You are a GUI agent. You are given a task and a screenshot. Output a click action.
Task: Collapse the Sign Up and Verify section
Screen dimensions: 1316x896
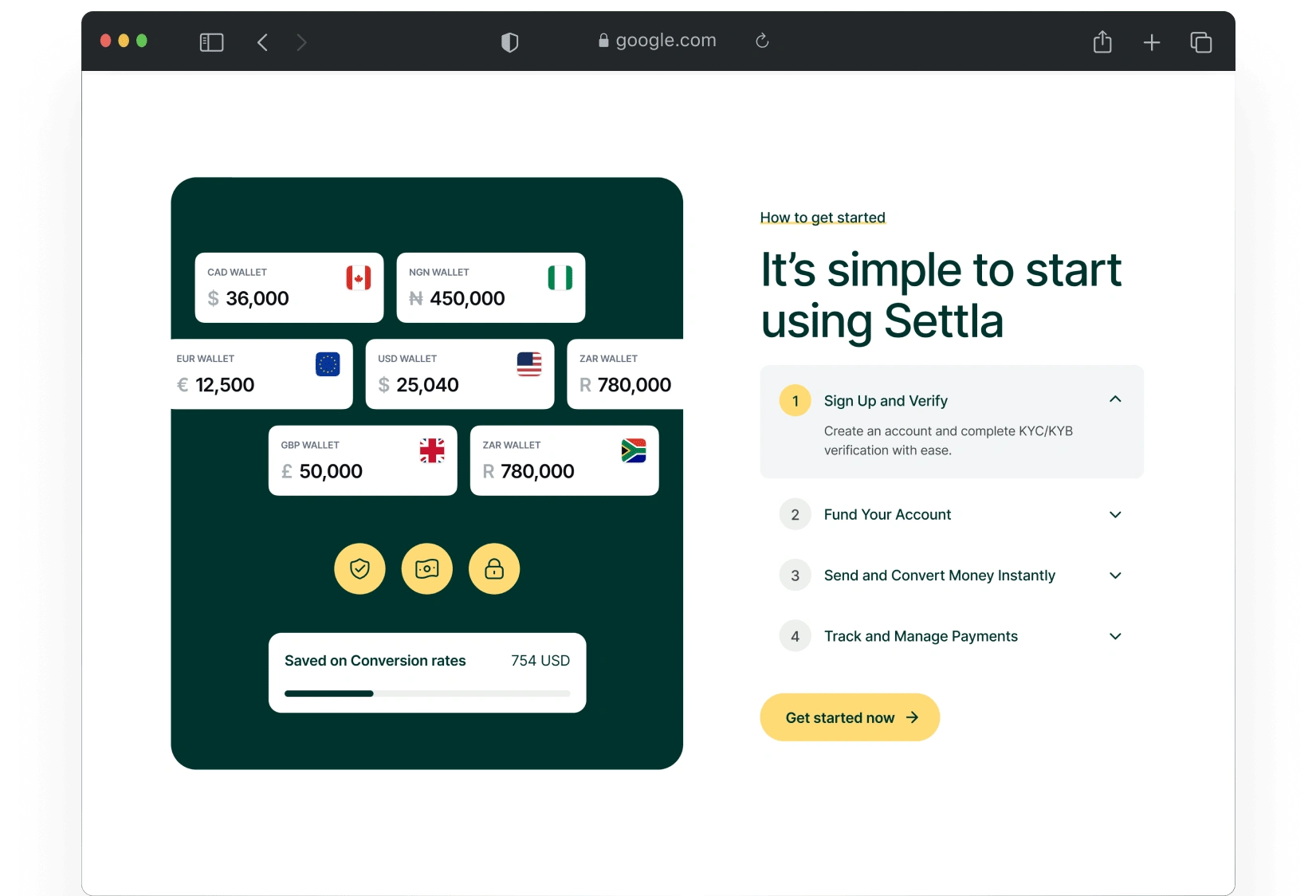pyautogui.click(x=1115, y=399)
